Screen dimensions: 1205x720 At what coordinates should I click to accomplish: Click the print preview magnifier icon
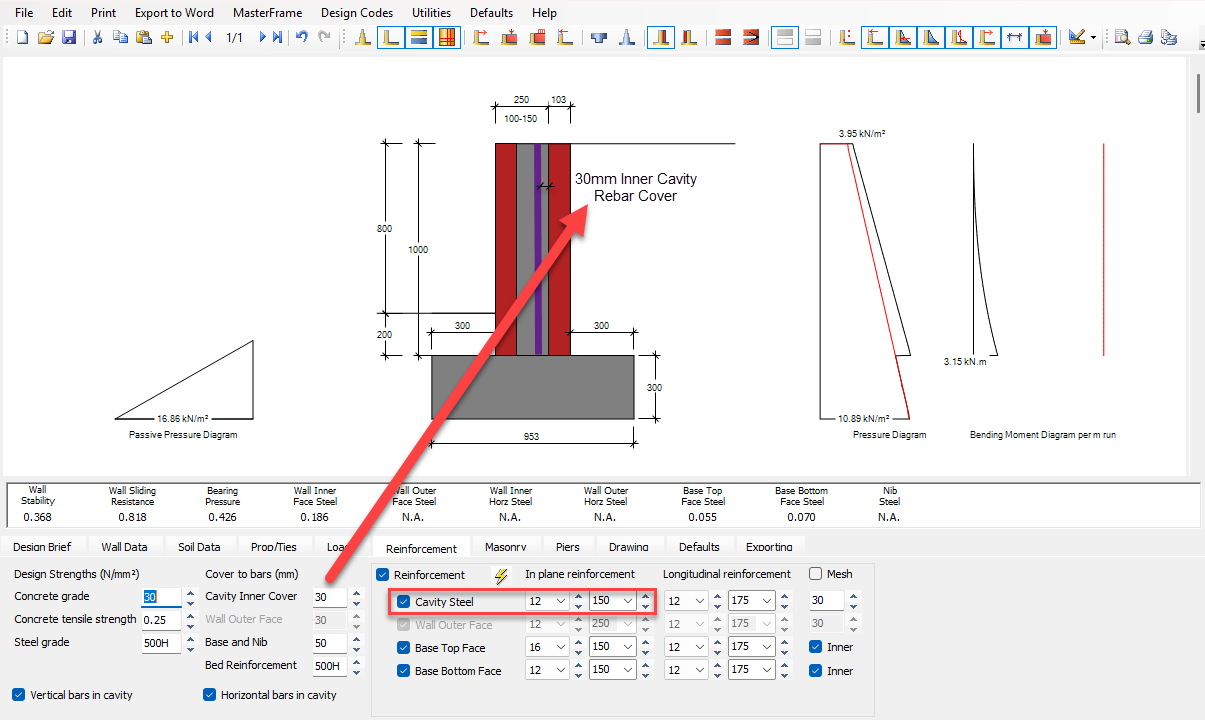[x=1122, y=37]
